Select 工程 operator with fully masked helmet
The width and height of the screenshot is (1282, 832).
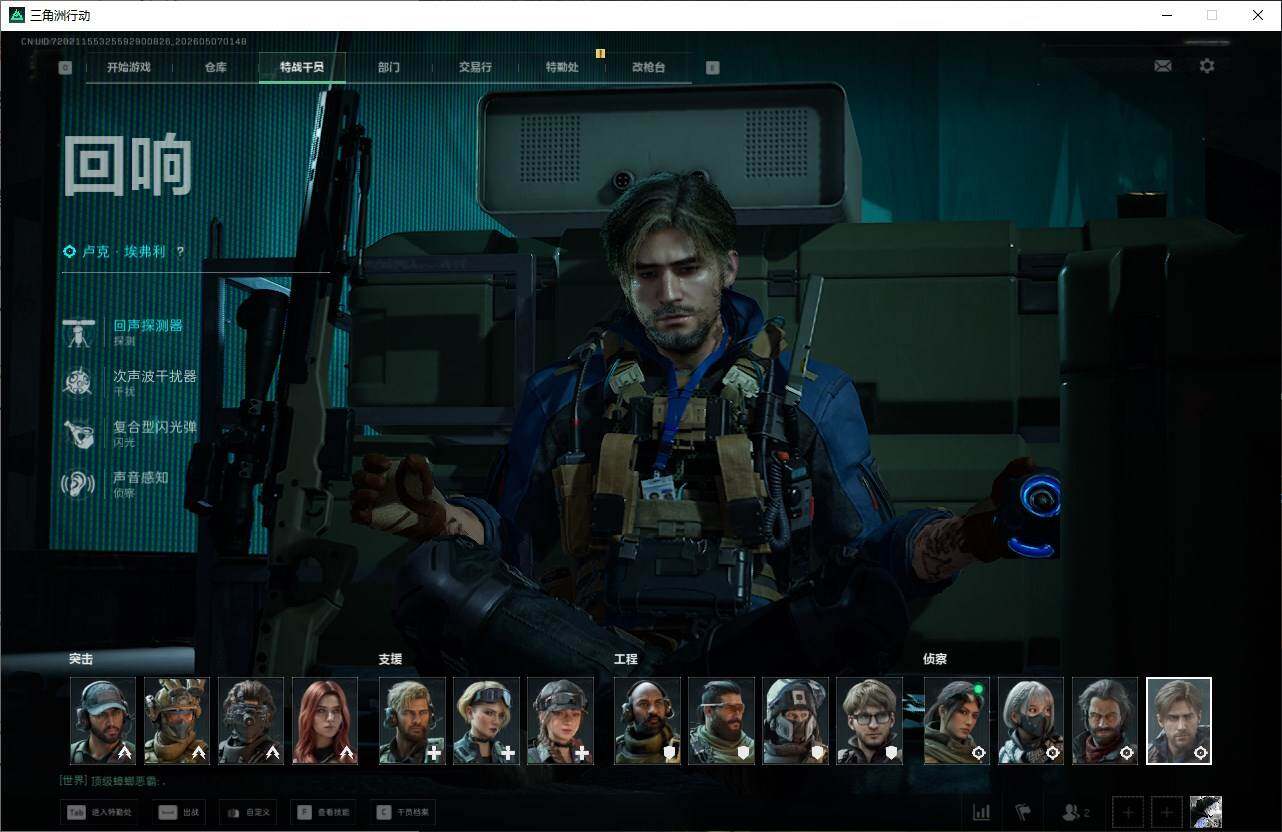point(795,721)
